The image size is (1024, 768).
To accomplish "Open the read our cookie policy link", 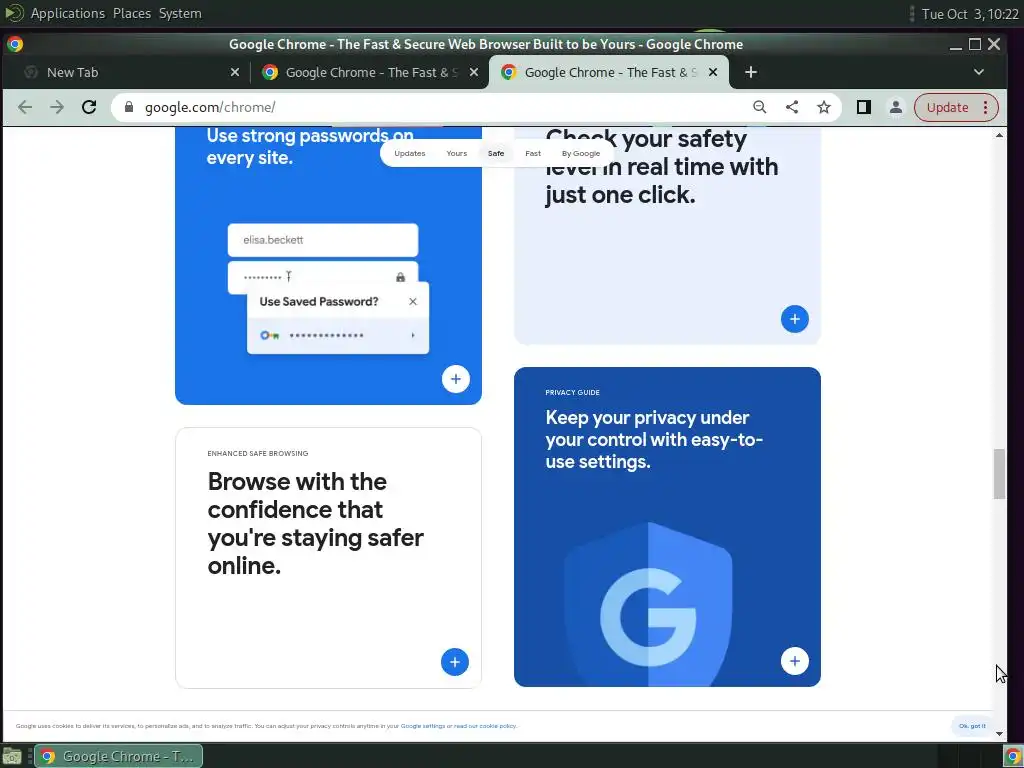I will coord(485,726).
